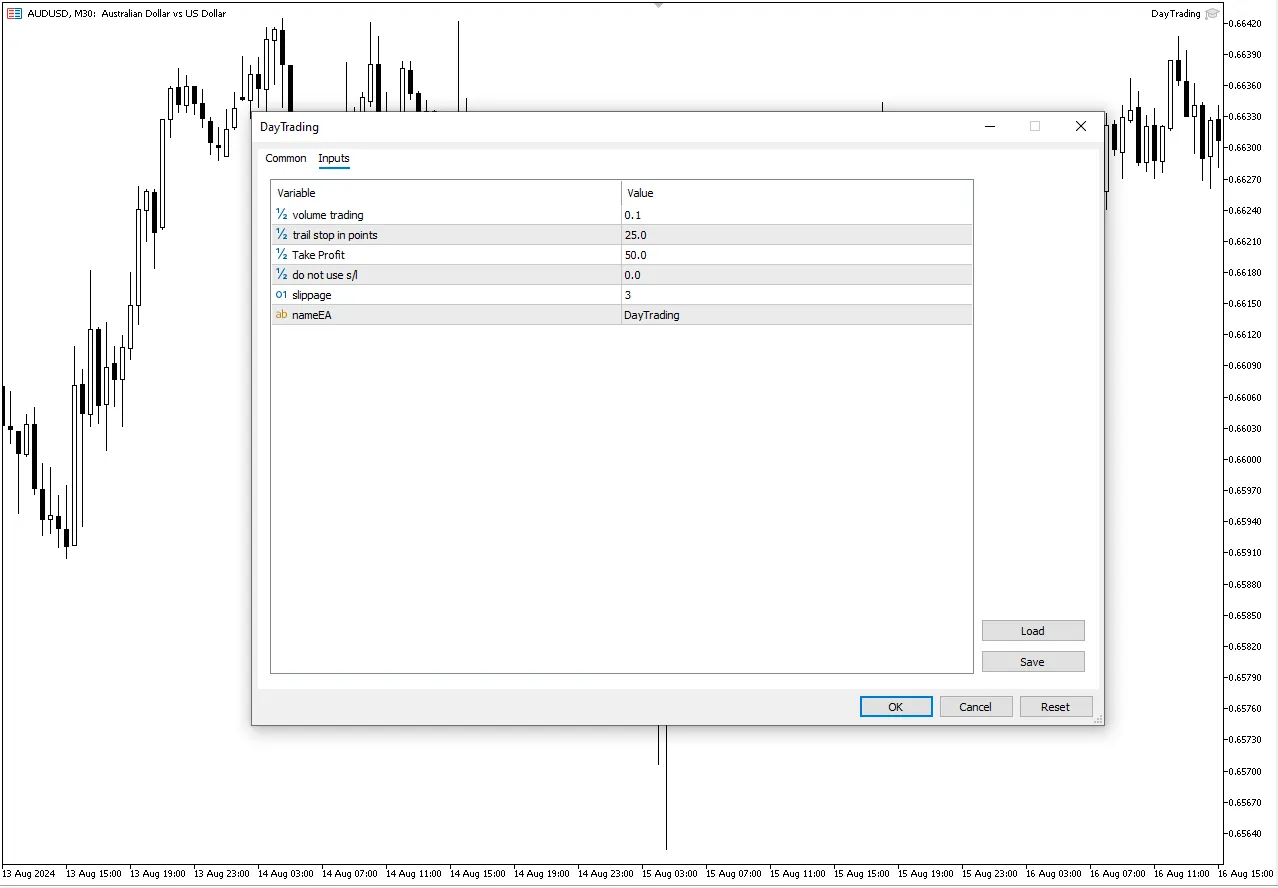Switch to the Common tab
The image size is (1278, 888).
[x=286, y=158]
